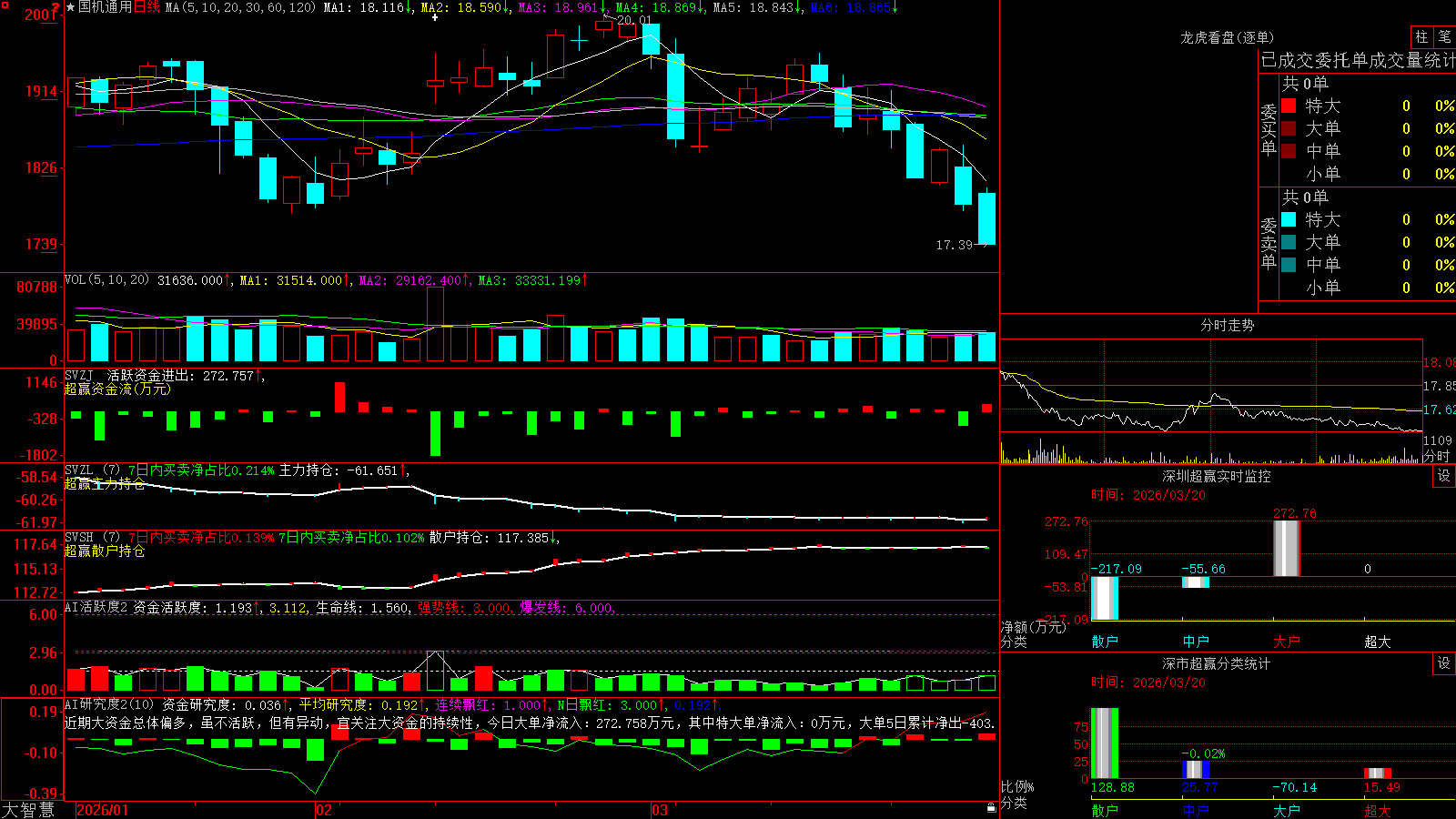
Task: Switch to 柱 bar display mode
Action: click(x=1421, y=36)
